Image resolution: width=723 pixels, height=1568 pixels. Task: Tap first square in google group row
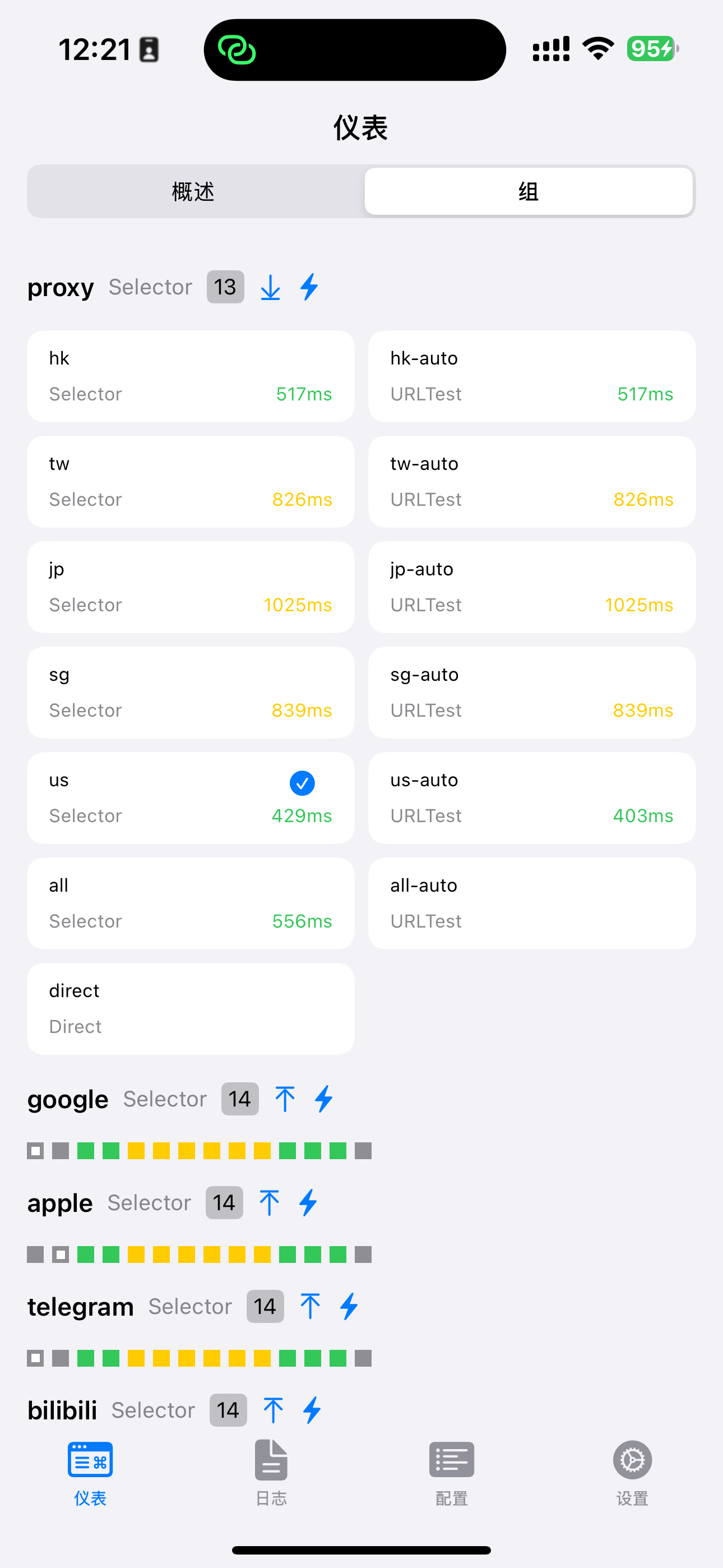point(35,1150)
